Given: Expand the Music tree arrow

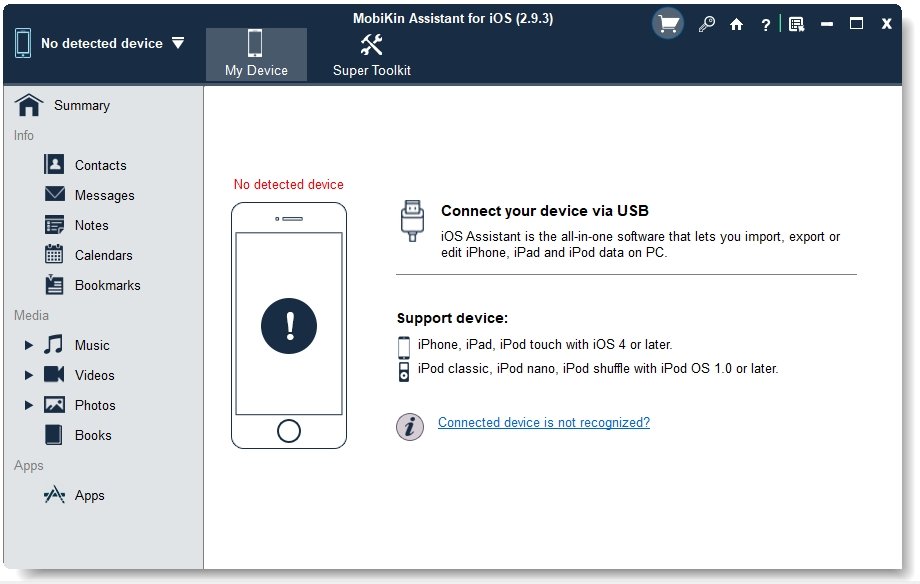Looking at the screenshot, I should [x=29, y=345].
